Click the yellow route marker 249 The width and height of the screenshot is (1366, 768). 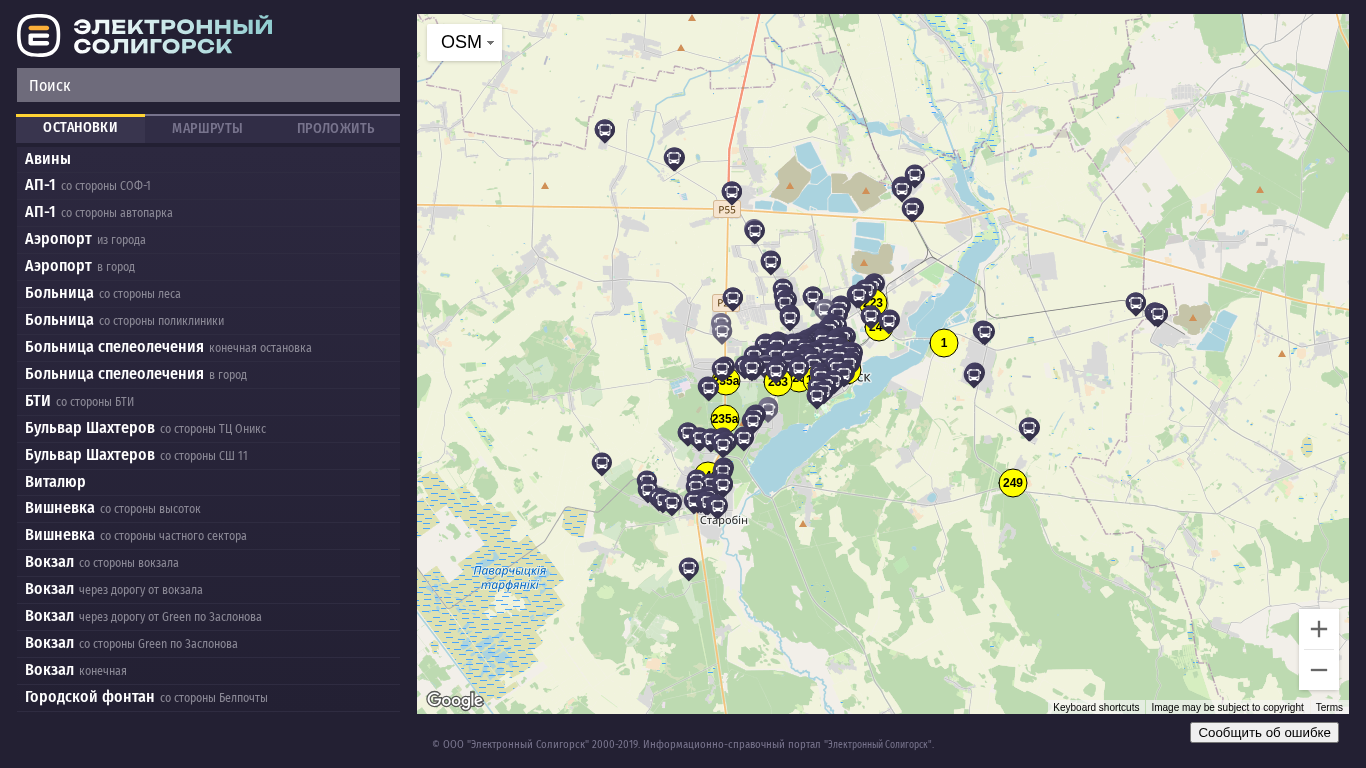[x=1013, y=483]
